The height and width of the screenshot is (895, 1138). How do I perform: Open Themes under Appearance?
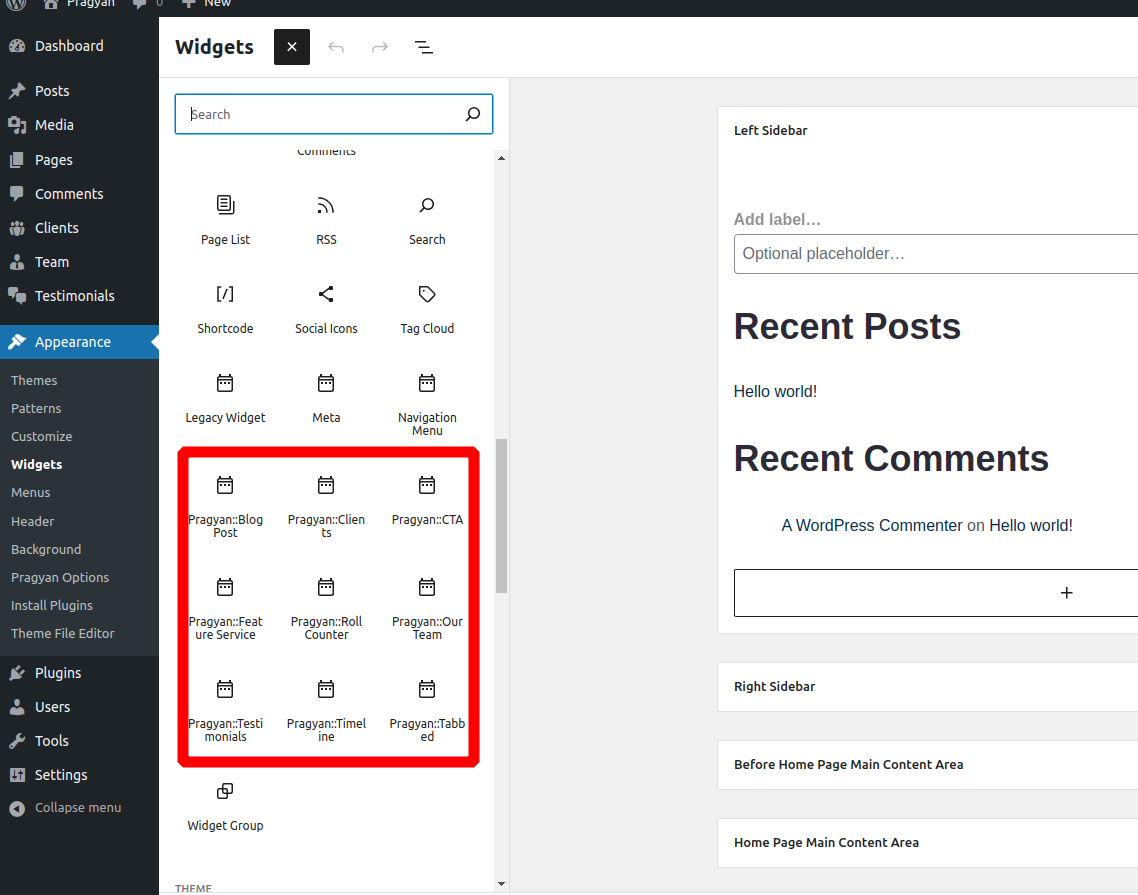pos(34,380)
